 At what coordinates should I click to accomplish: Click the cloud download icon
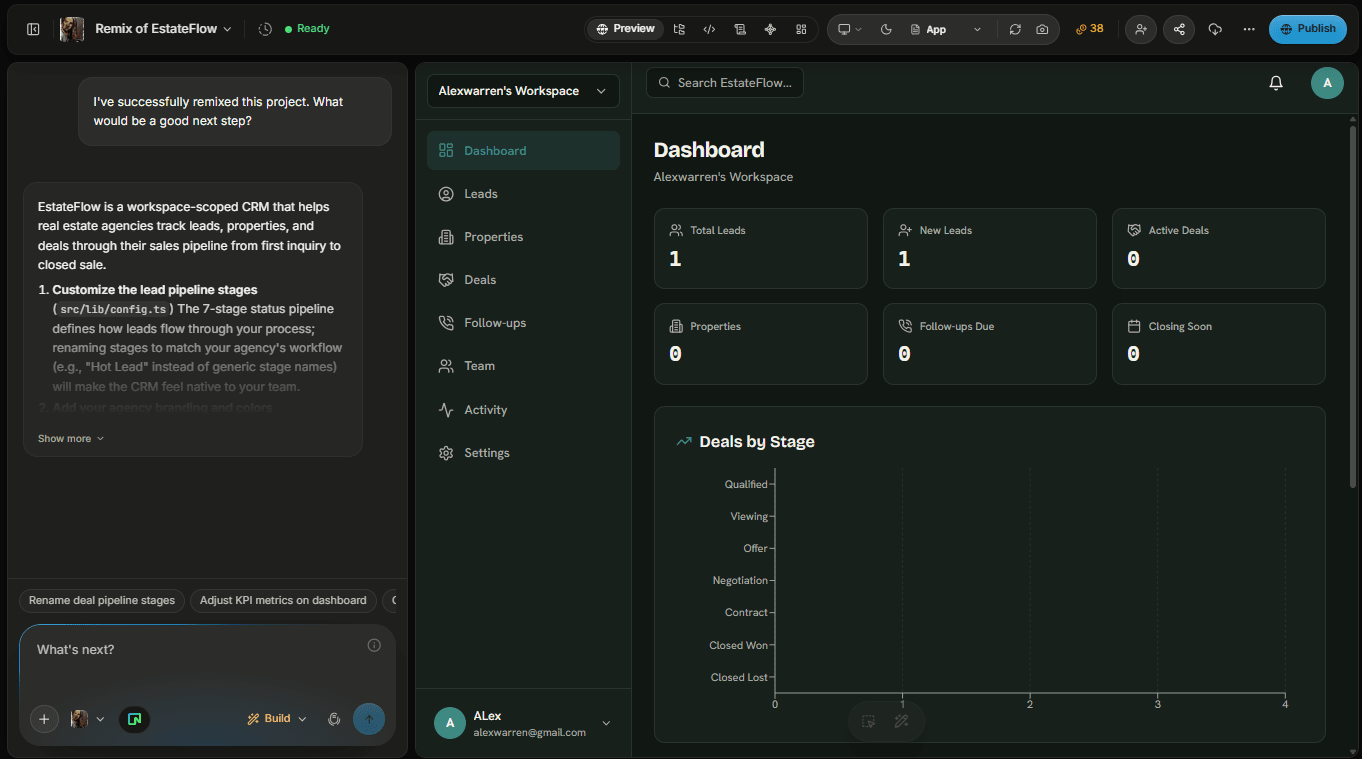click(x=1215, y=29)
